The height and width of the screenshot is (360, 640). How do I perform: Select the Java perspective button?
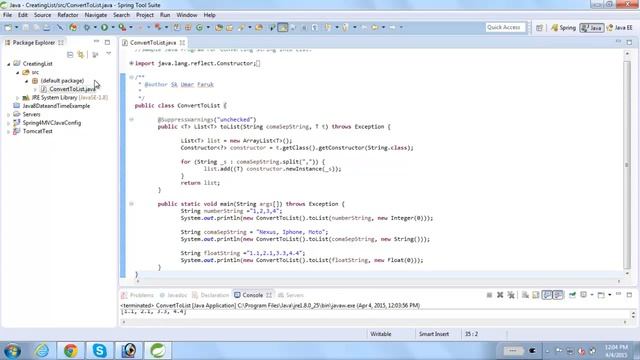click(591, 28)
